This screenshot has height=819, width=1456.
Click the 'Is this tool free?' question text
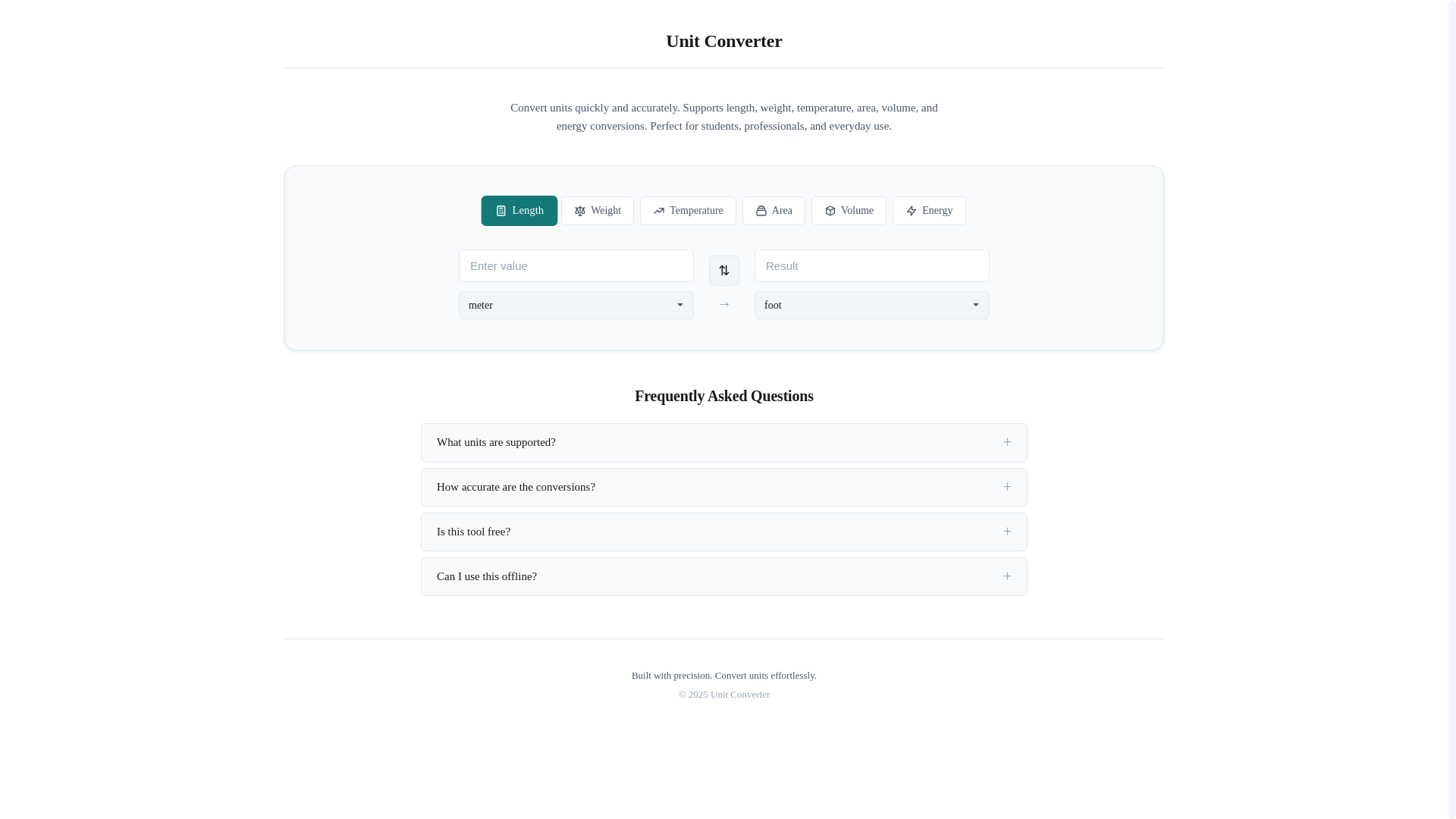click(x=474, y=532)
